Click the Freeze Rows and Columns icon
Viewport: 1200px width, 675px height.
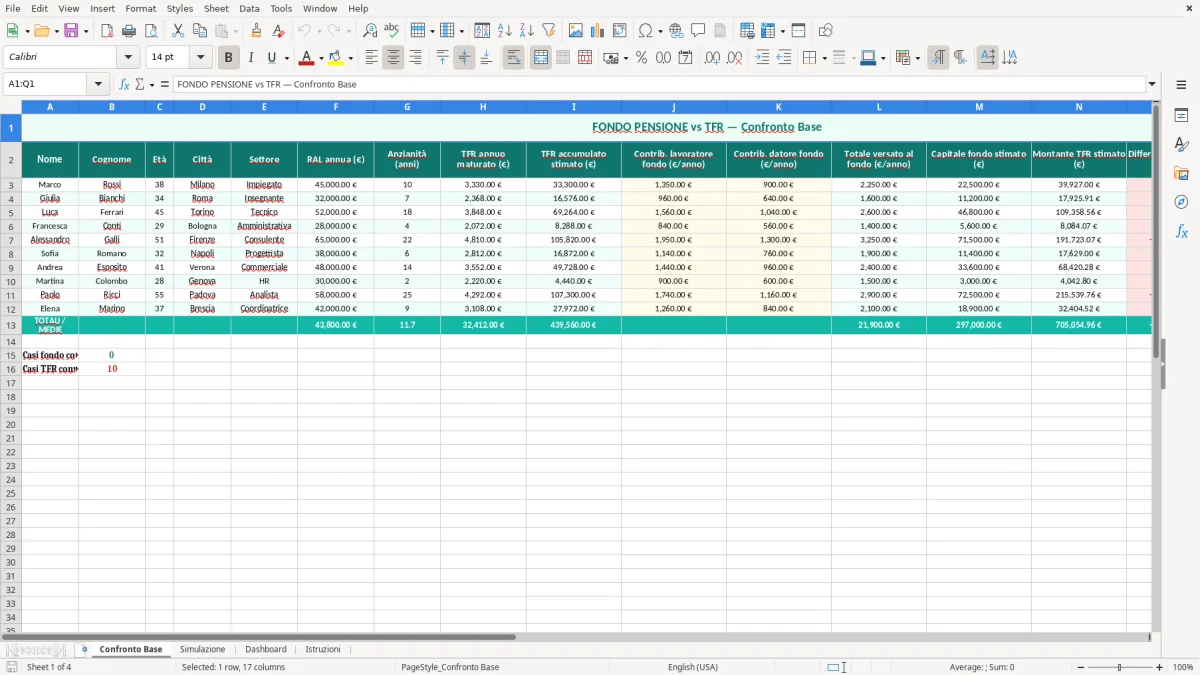[x=770, y=31]
